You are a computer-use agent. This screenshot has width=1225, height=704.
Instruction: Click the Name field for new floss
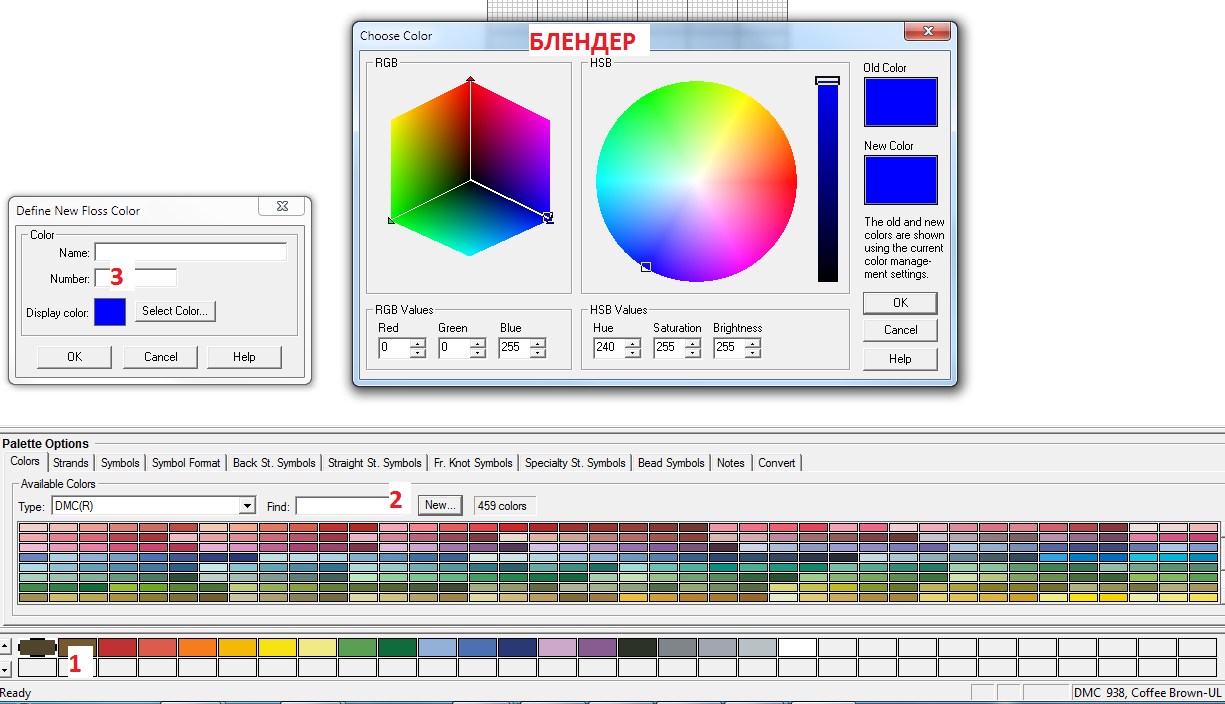[x=190, y=253]
